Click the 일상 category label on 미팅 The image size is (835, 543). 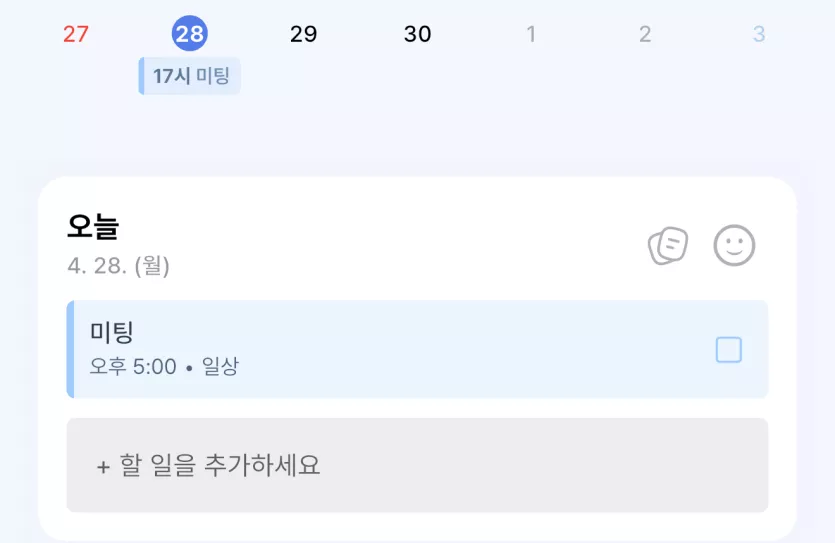(x=220, y=366)
